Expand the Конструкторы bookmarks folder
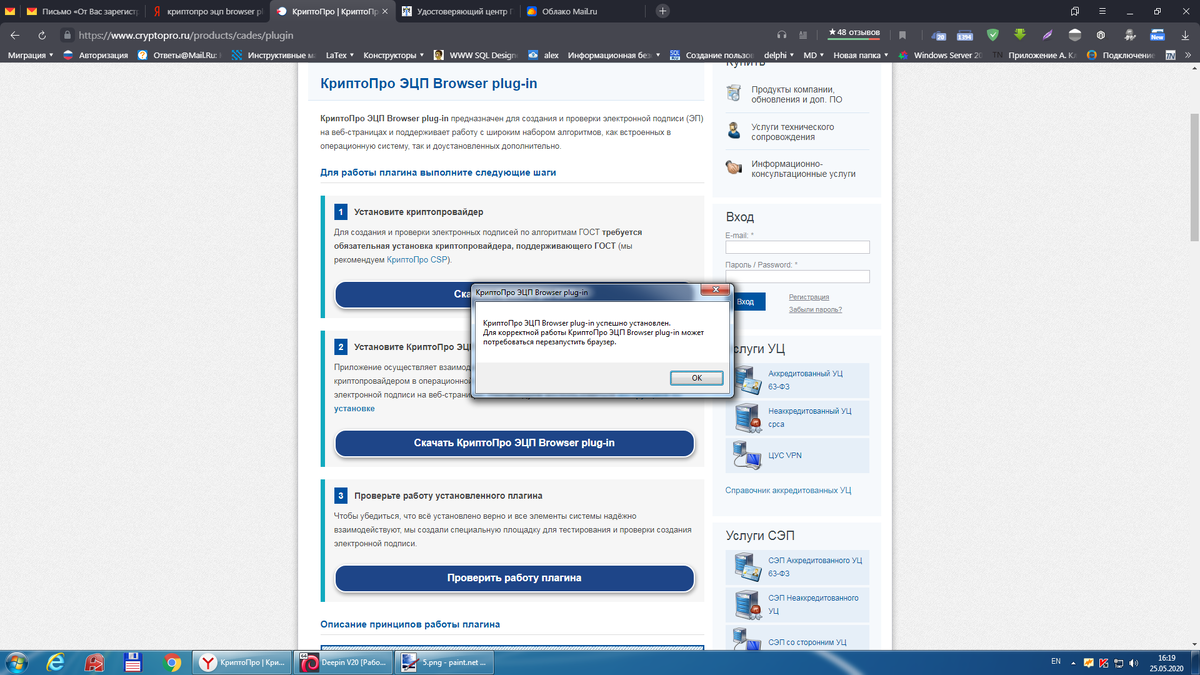Image resolution: width=1200 pixels, height=675 pixels. pyautogui.click(x=393, y=55)
